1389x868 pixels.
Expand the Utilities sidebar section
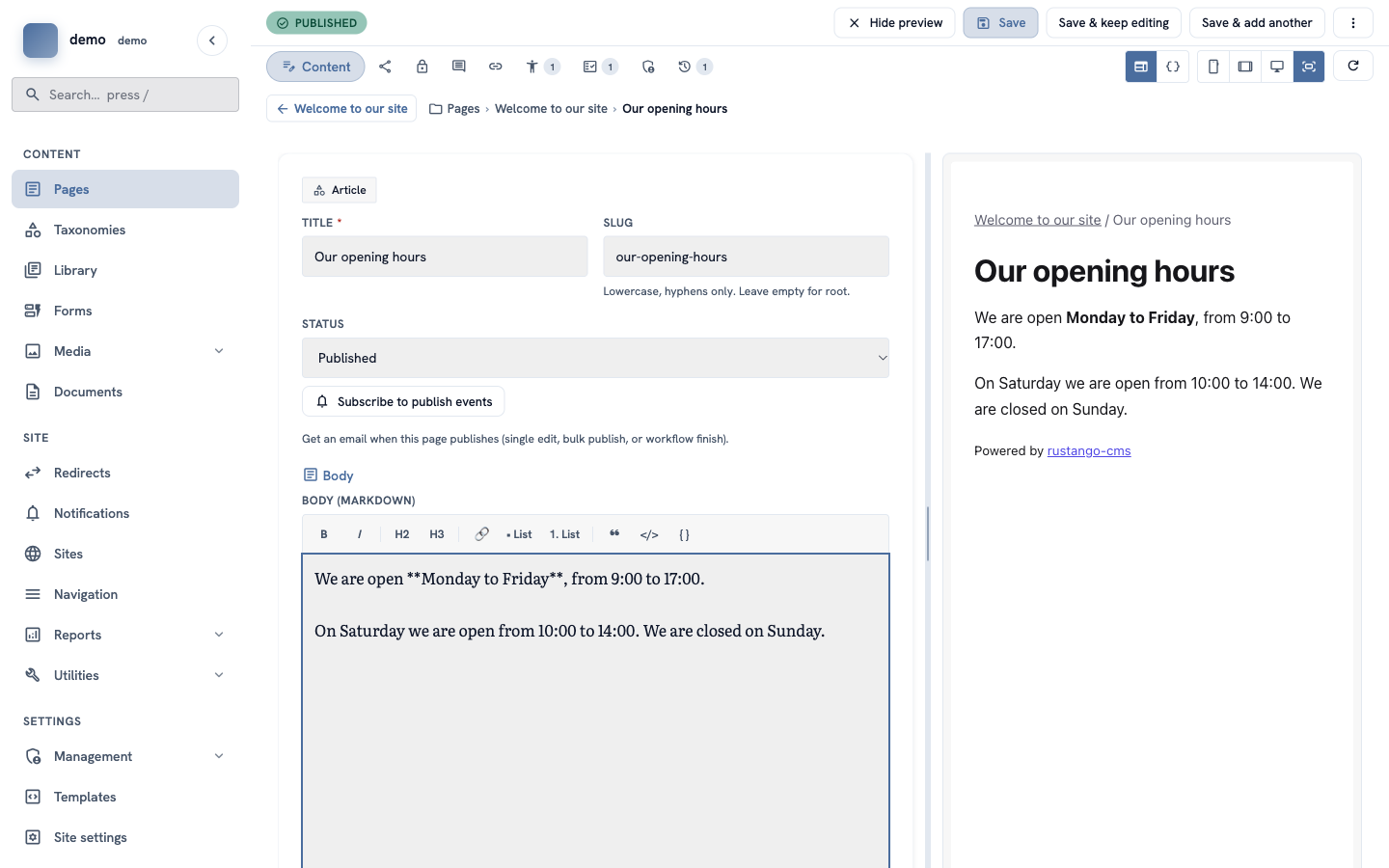point(219,675)
